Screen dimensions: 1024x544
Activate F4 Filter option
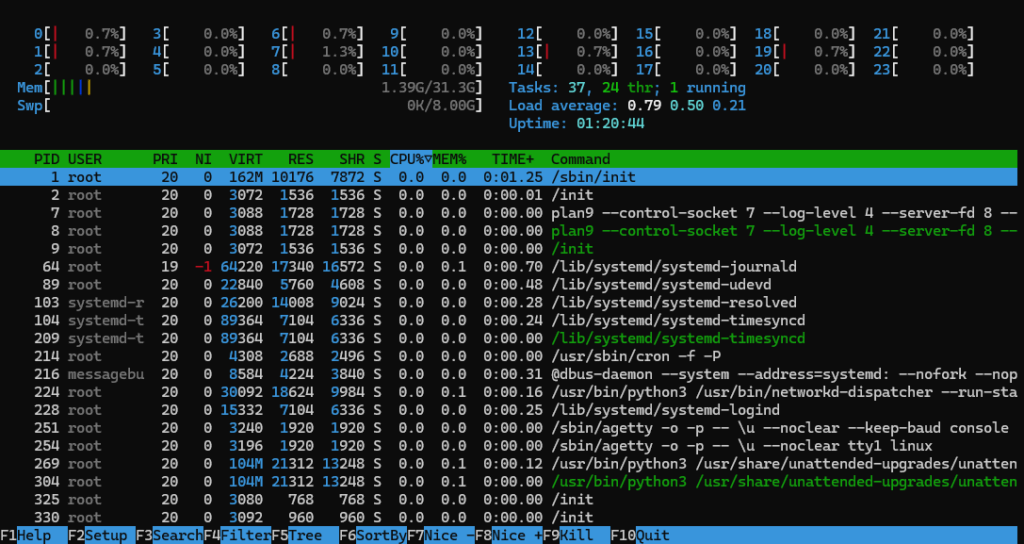pyautogui.click(x=237, y=536)
